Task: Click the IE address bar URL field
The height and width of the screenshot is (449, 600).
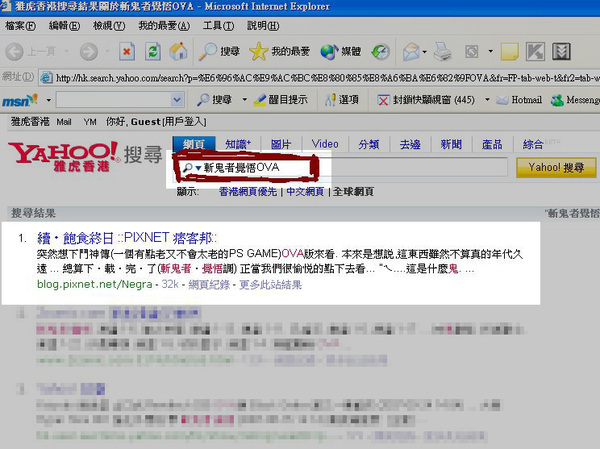Action: tap(320, 78)
